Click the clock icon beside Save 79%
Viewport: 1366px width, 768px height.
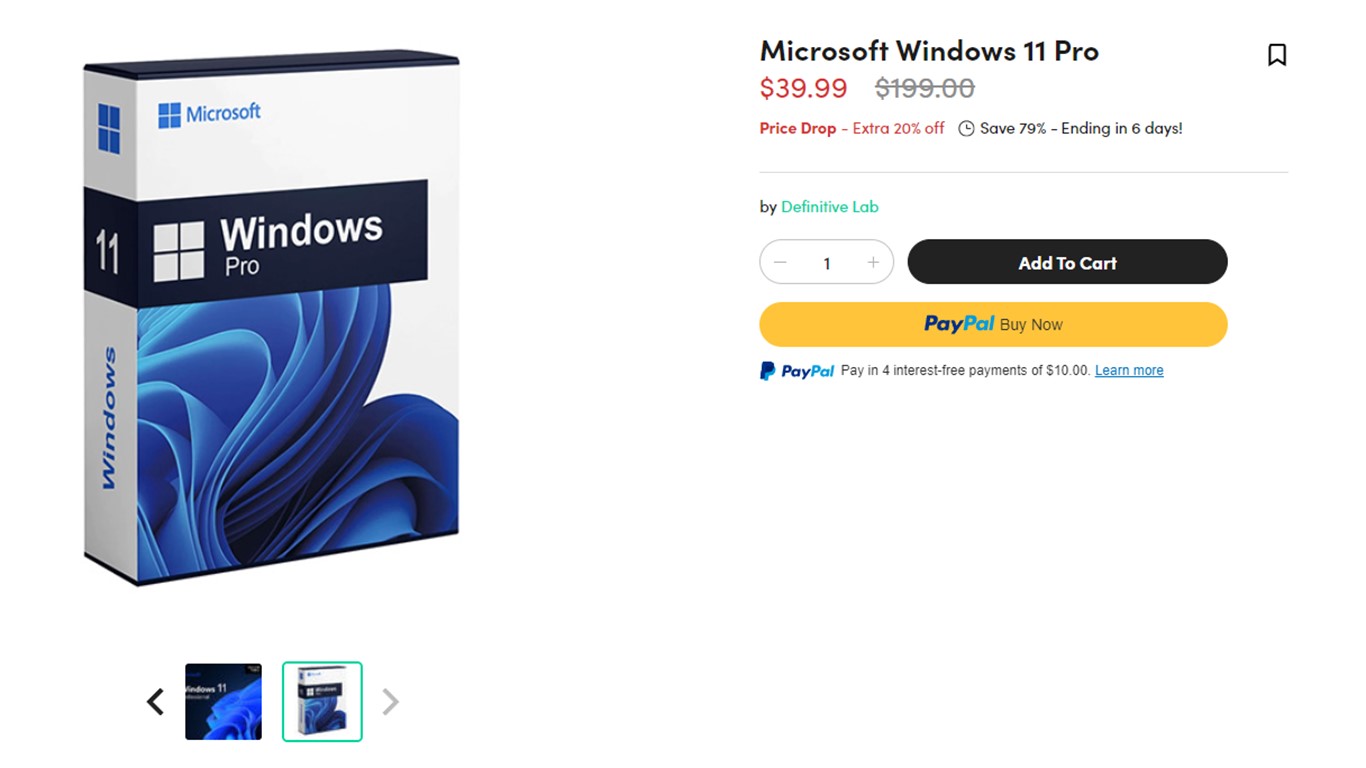coord(966,128)
